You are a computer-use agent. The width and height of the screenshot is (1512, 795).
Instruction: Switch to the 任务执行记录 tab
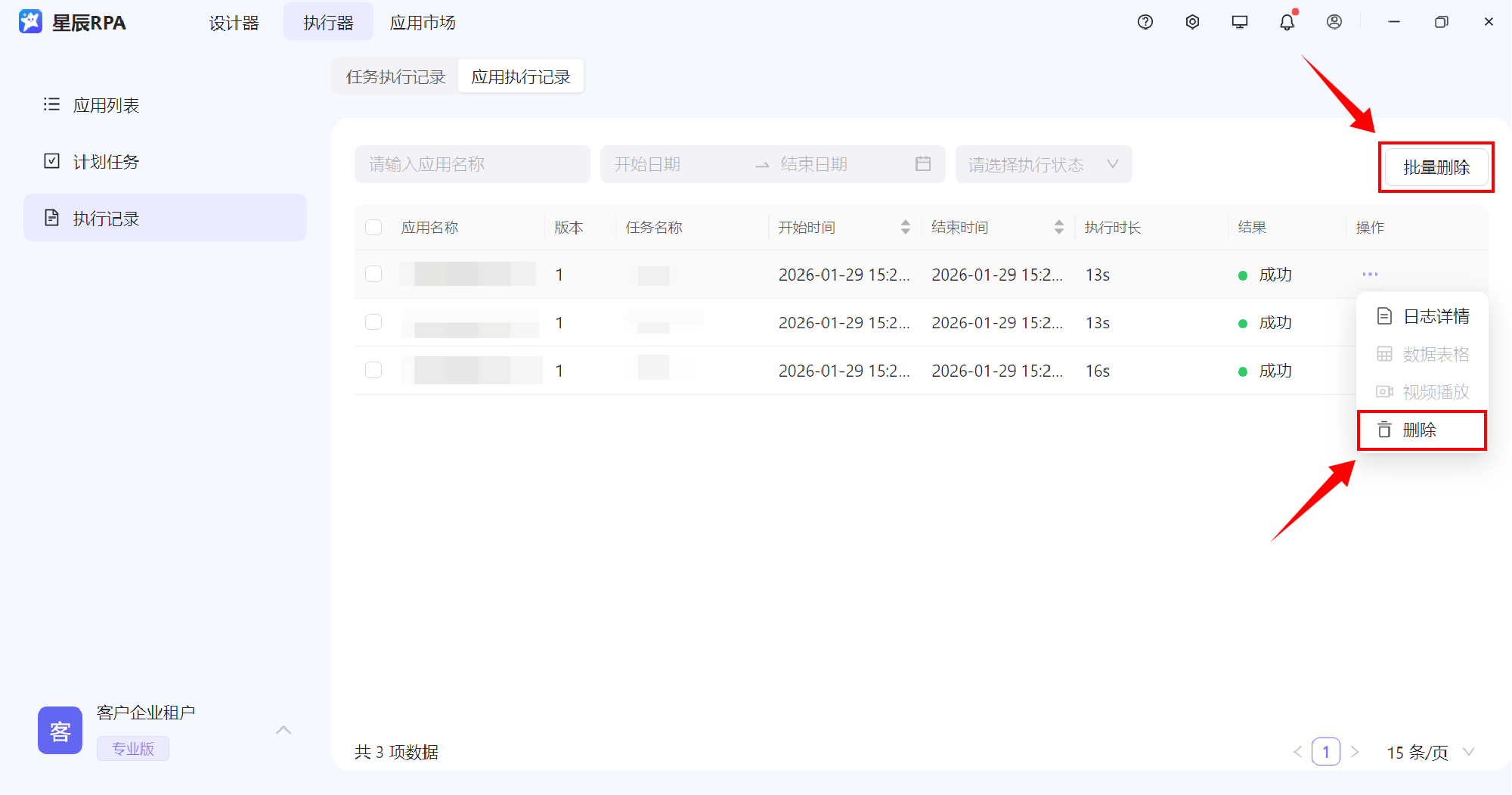pyautogui.click(x=395, y=76)
